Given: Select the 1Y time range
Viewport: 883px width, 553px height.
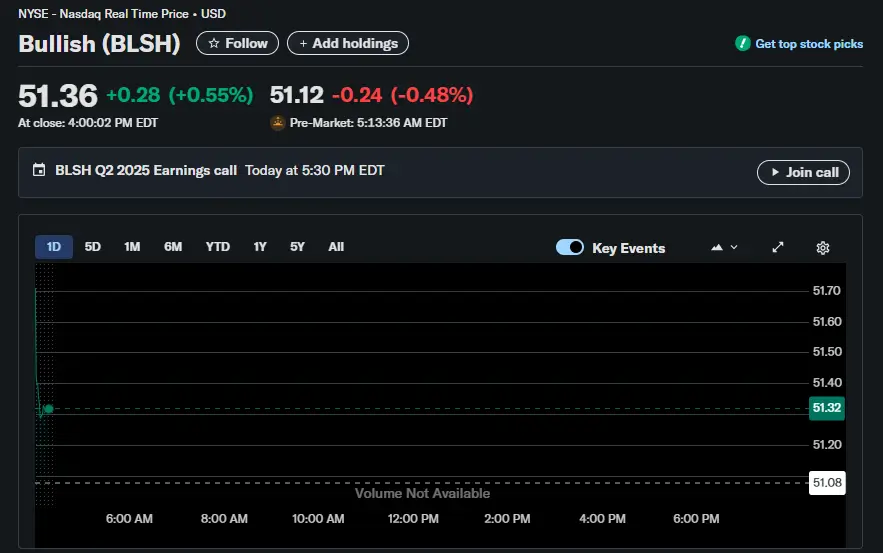Looking at the screenshot, I should click(260, 247).
